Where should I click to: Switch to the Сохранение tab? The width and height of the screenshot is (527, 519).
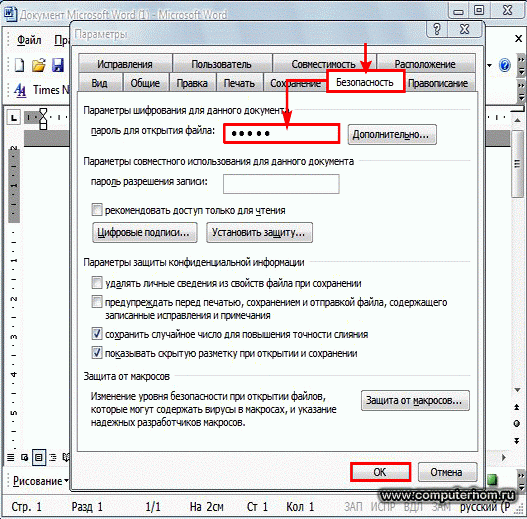pyautogui.click(x=295, y=83)
